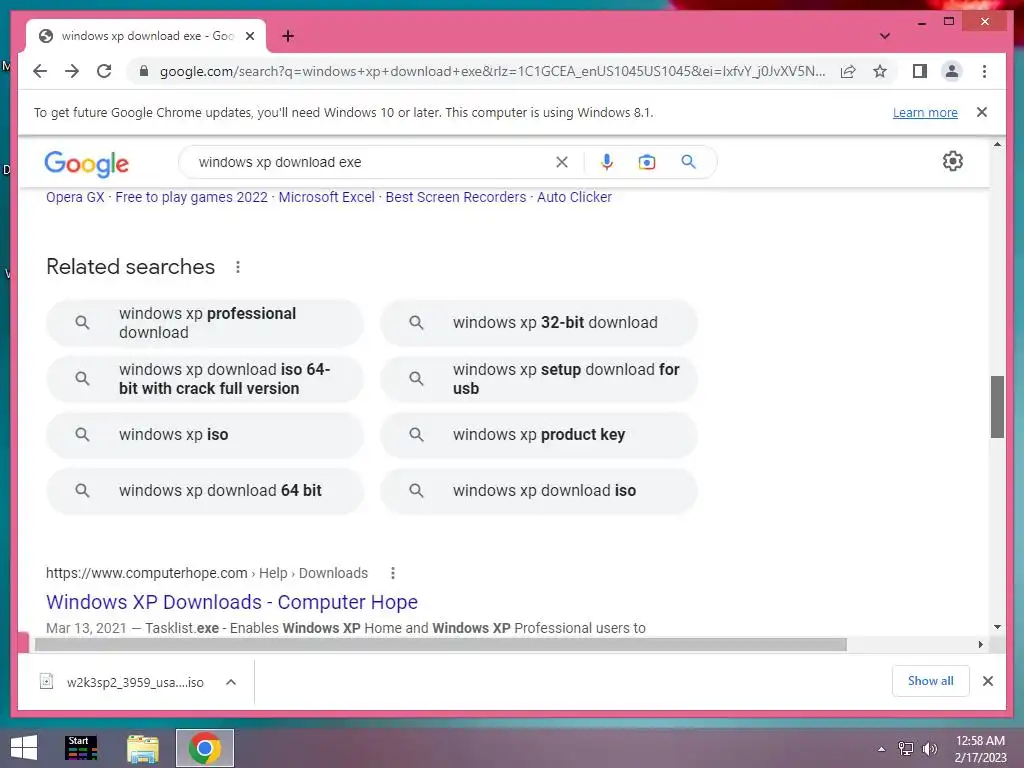Screen dimensions: 1024x768
Task: Click the computerhope.com URL breadcrumb
Action: [206, 573]
